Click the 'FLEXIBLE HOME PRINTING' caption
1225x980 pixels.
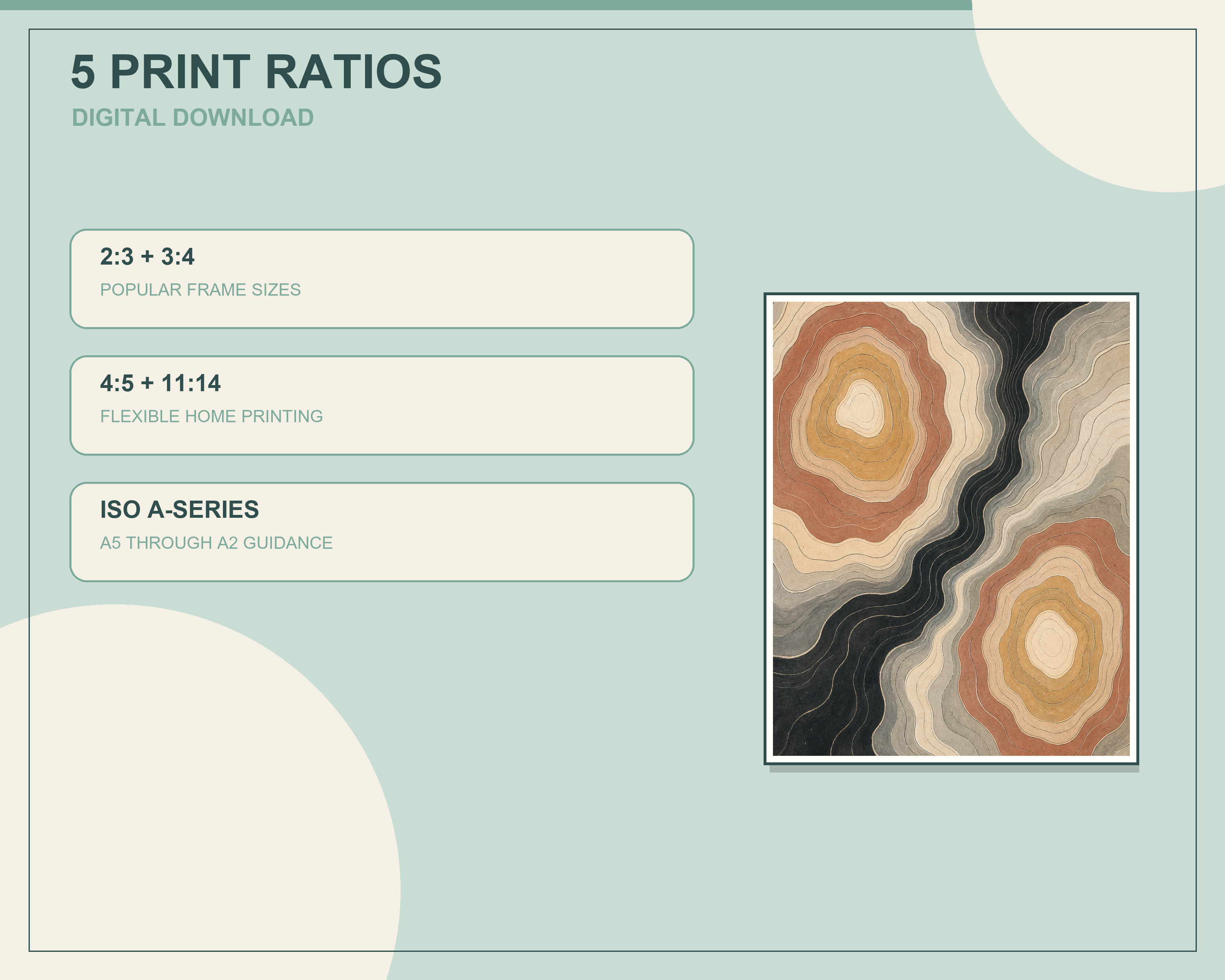coord(212,416)
